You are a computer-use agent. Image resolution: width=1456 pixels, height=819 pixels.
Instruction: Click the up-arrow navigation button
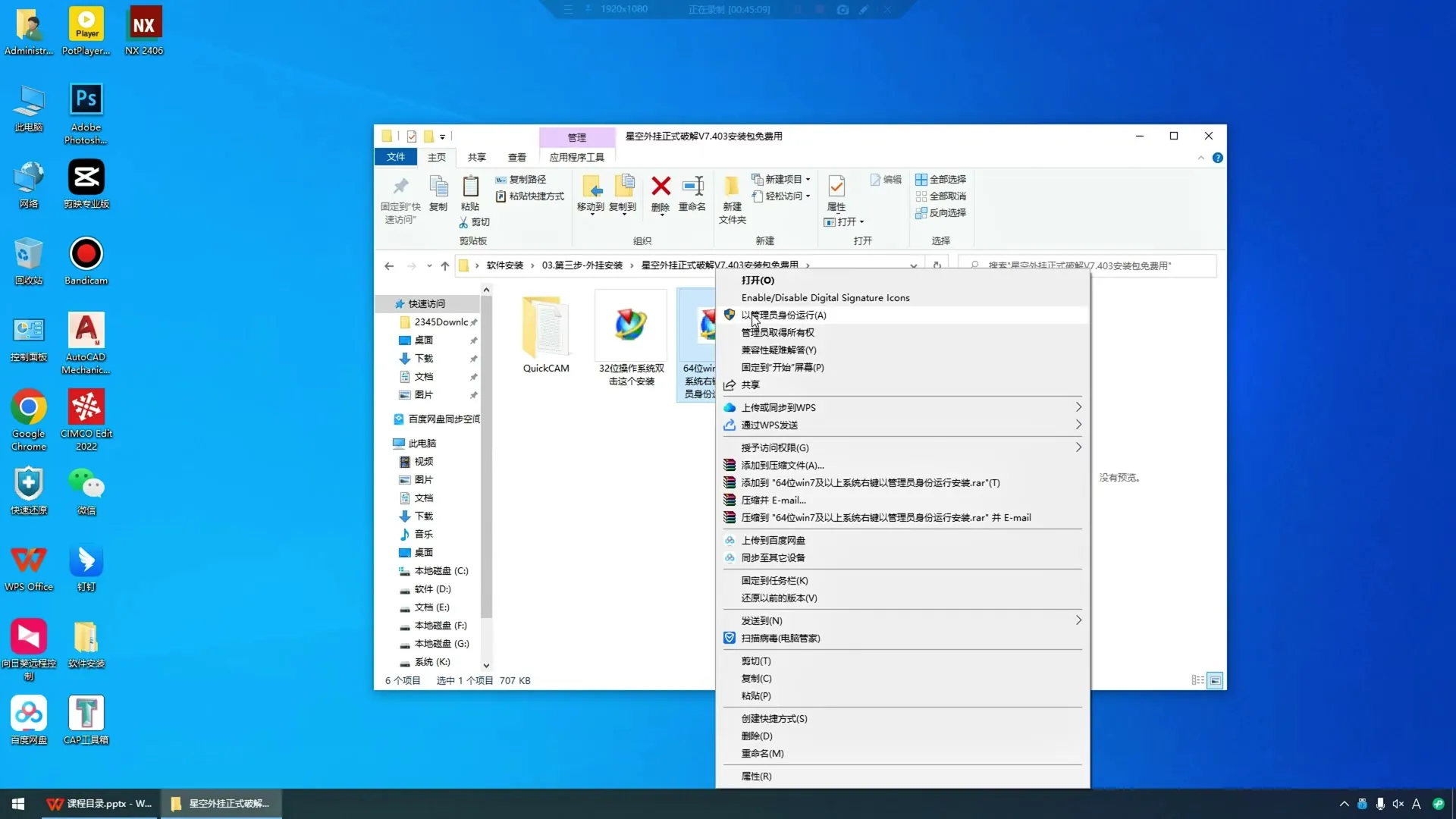pos(445,265)
